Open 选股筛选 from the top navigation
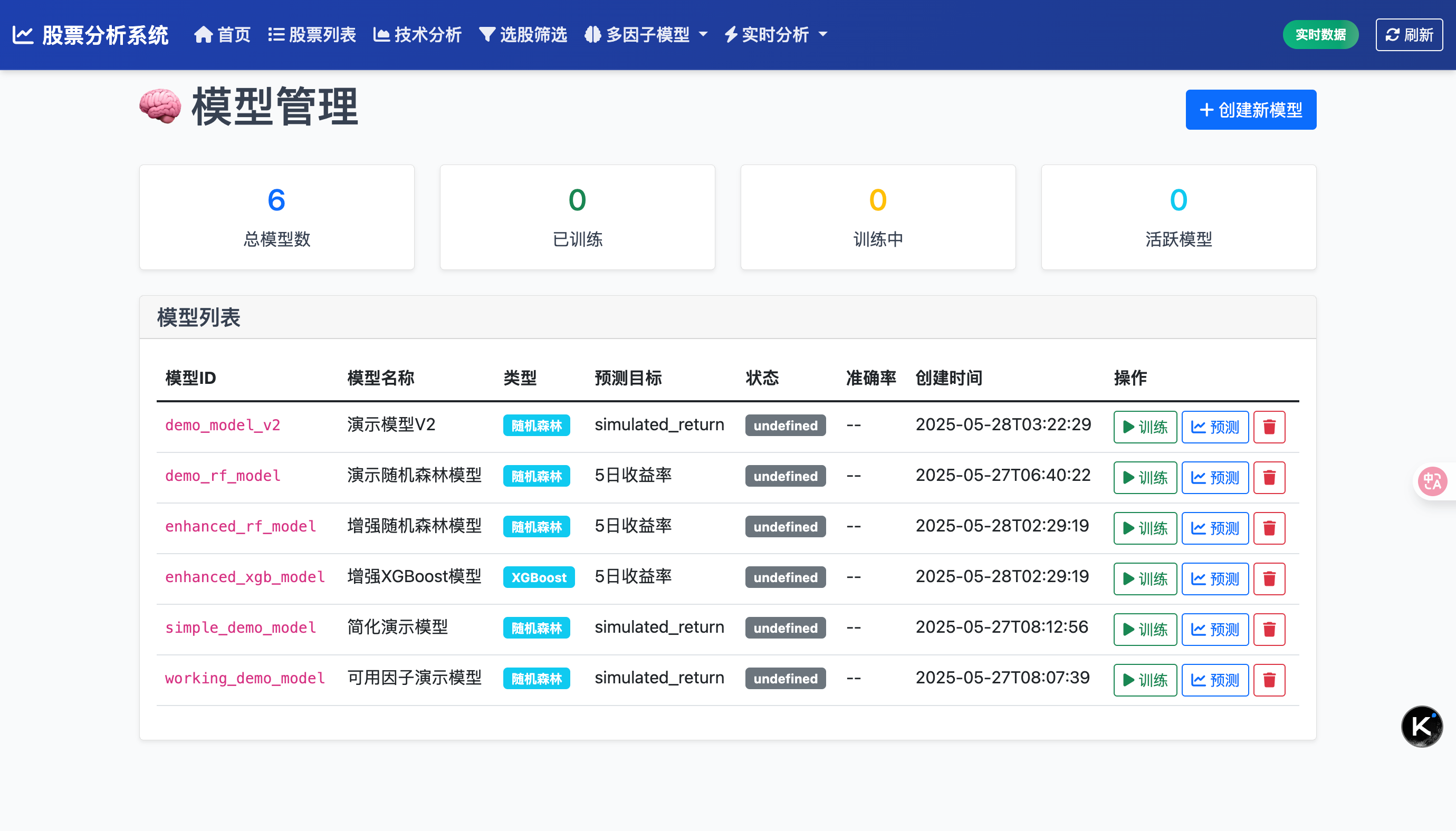 (x=523, y=35)
